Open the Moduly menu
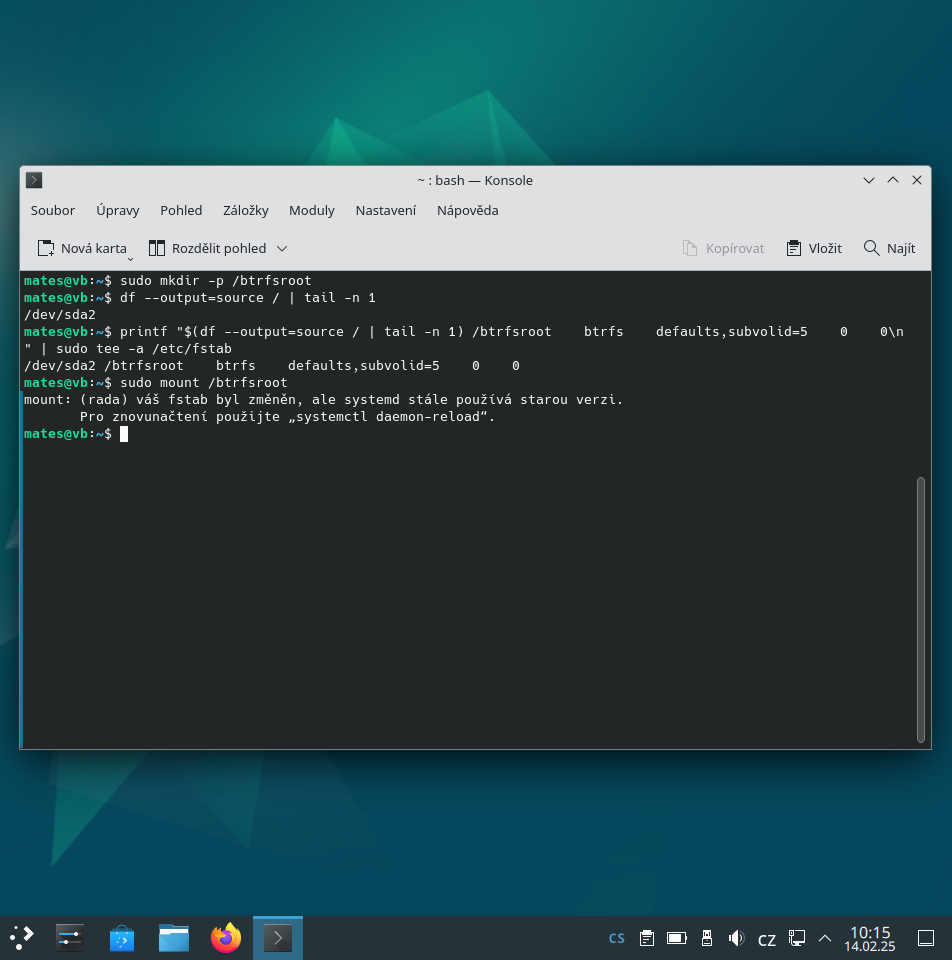 click(x=312, y=211)
